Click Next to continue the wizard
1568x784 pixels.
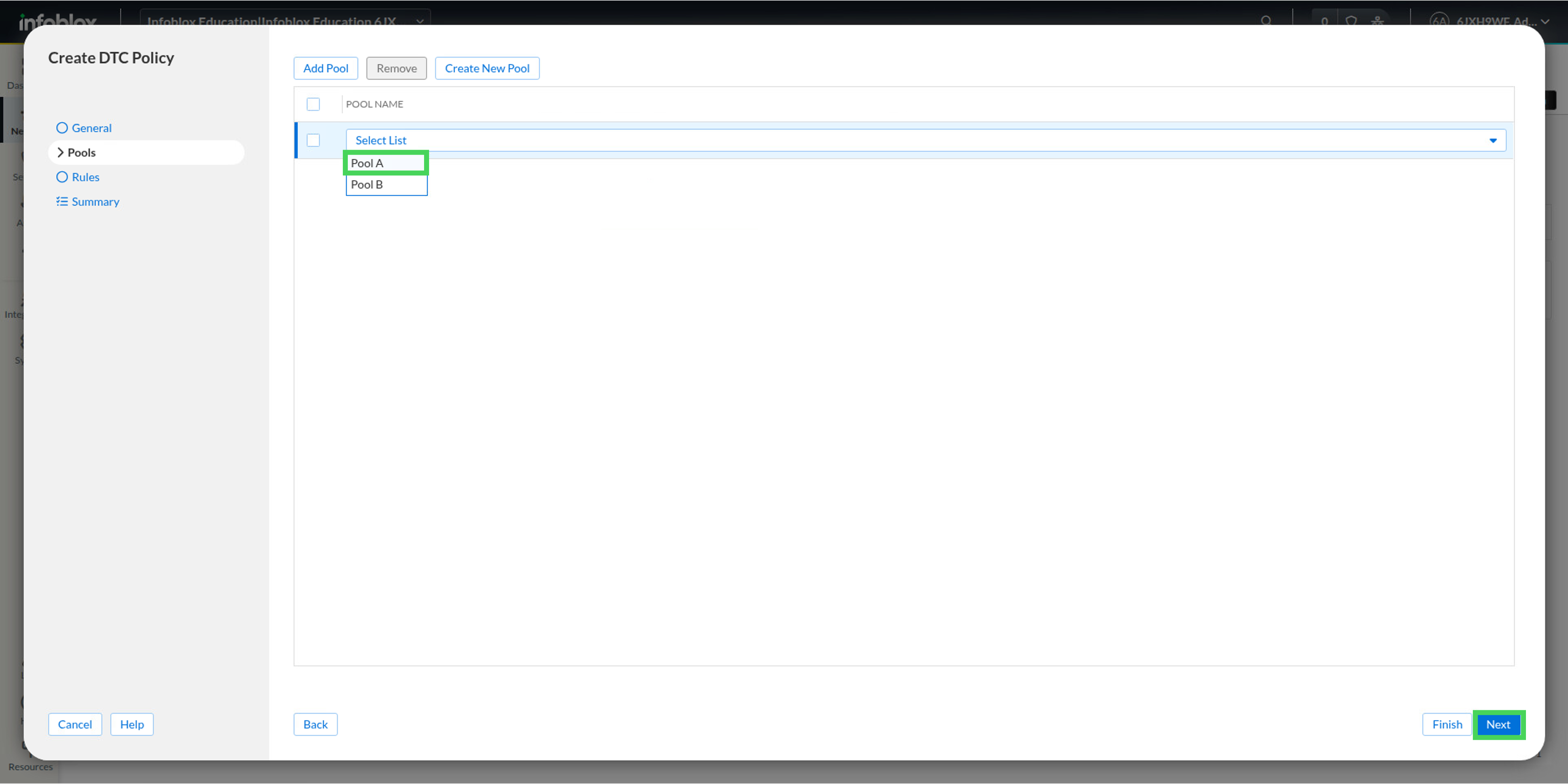tap(1498, 724)
